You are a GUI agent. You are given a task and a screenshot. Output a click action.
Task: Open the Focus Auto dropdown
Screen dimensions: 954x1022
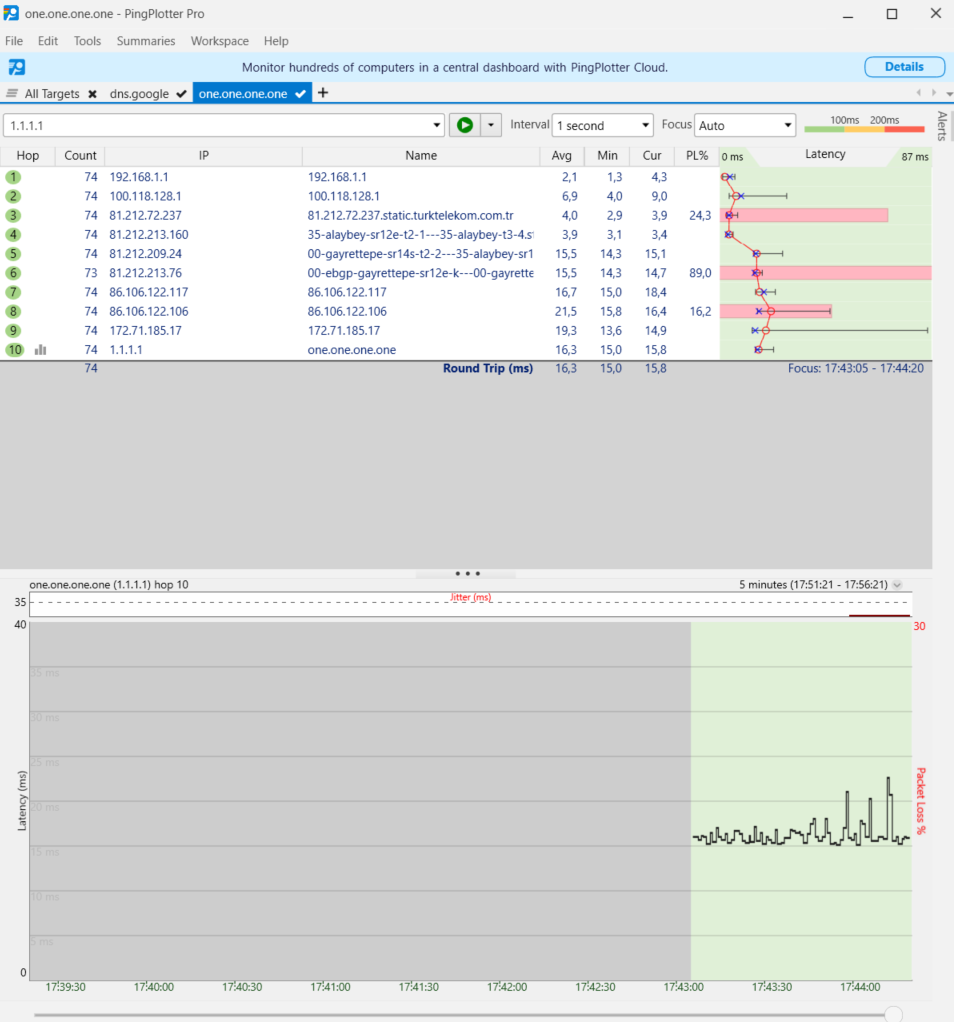coord(745,125)
